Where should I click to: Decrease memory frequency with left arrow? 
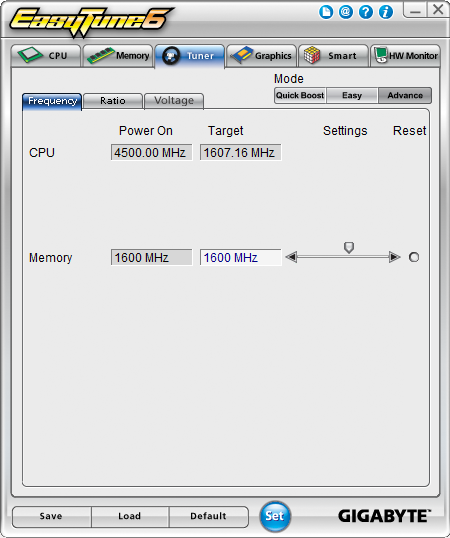tap(291, 257)
